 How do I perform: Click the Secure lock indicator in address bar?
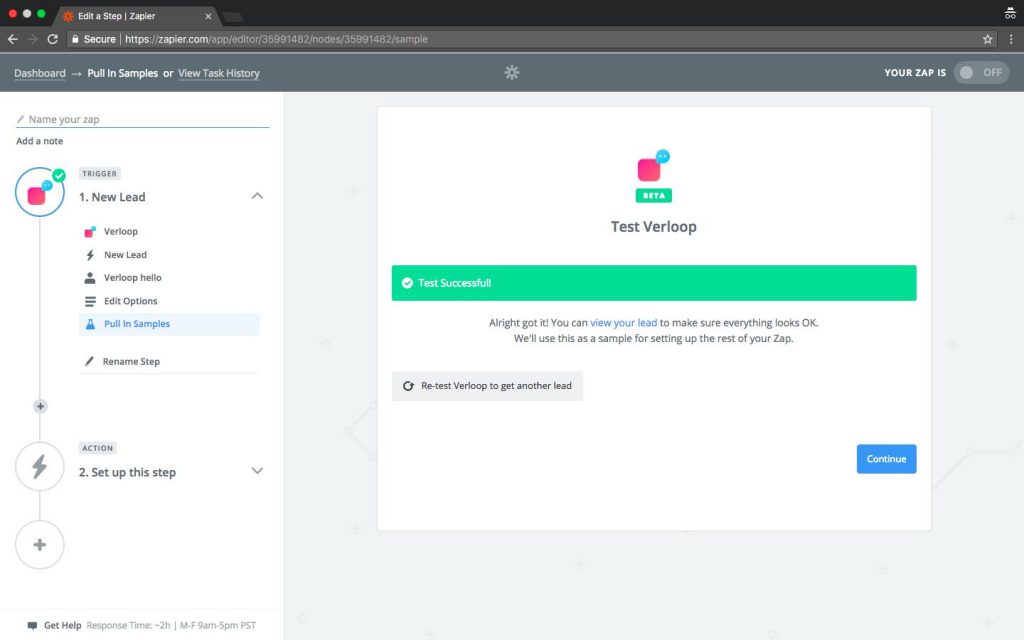click(x=93, y=39)
